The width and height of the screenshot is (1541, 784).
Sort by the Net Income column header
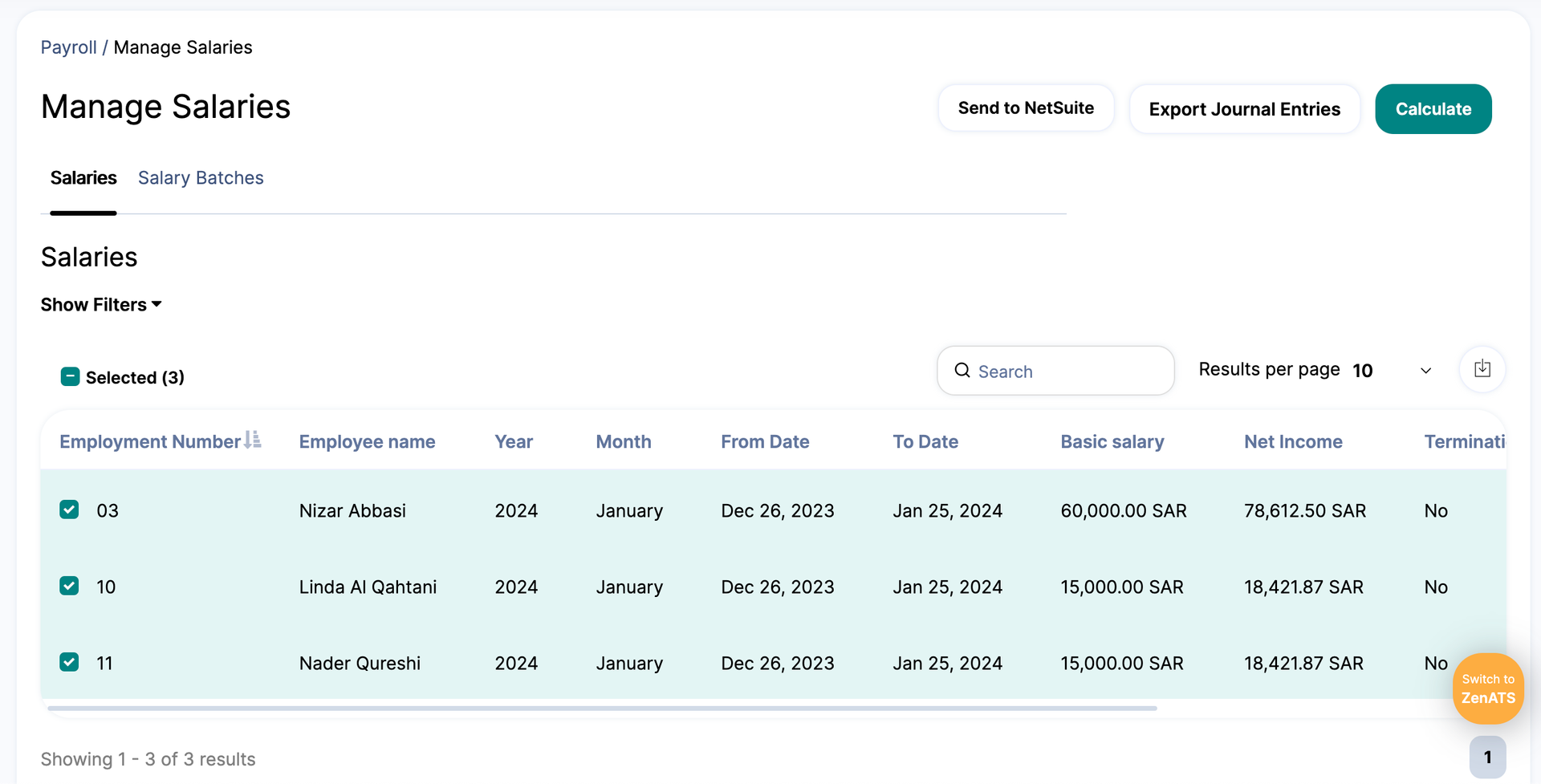1293,441
